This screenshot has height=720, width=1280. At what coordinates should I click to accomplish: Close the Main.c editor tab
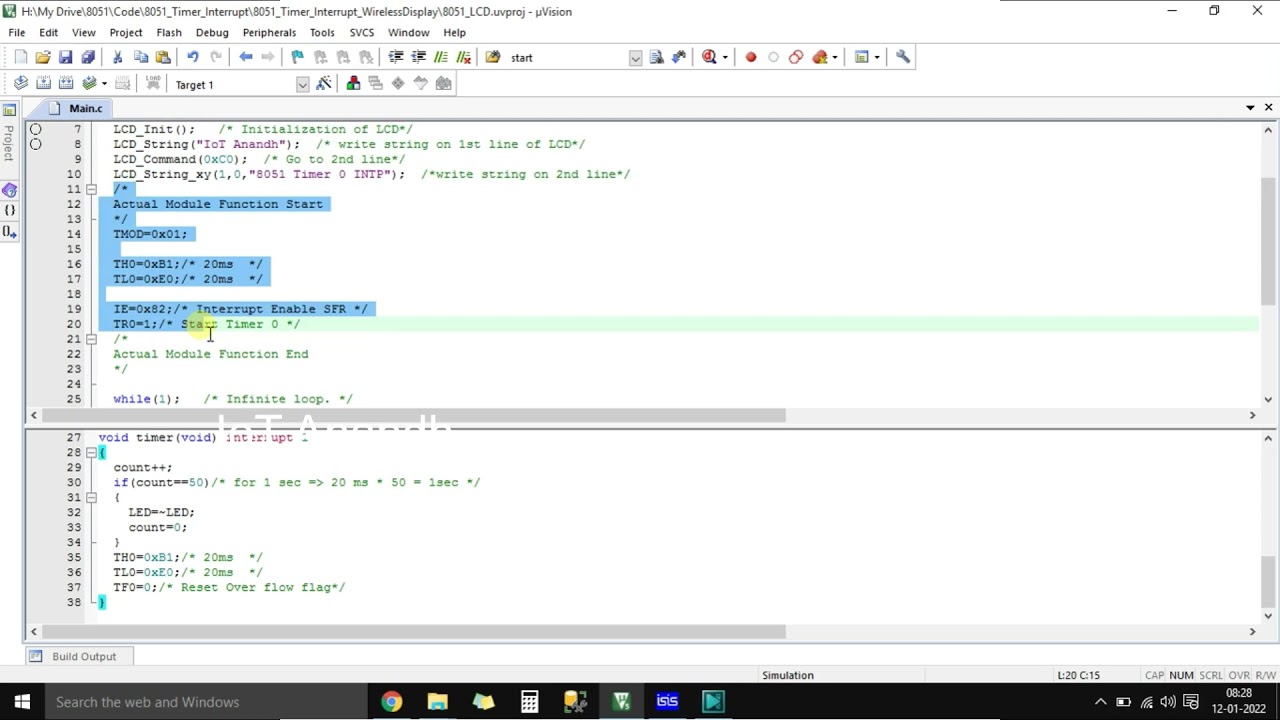tap(1268, 107)
